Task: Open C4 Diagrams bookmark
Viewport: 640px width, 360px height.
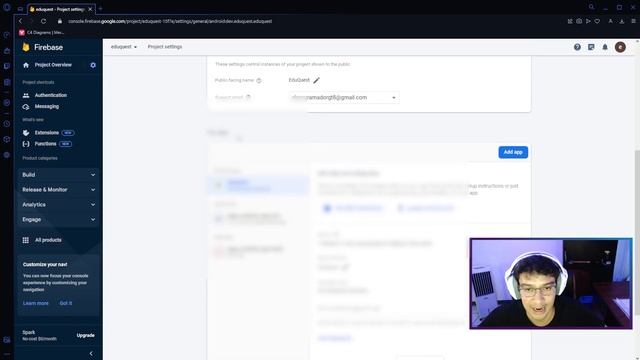Action: pos(42,33)
